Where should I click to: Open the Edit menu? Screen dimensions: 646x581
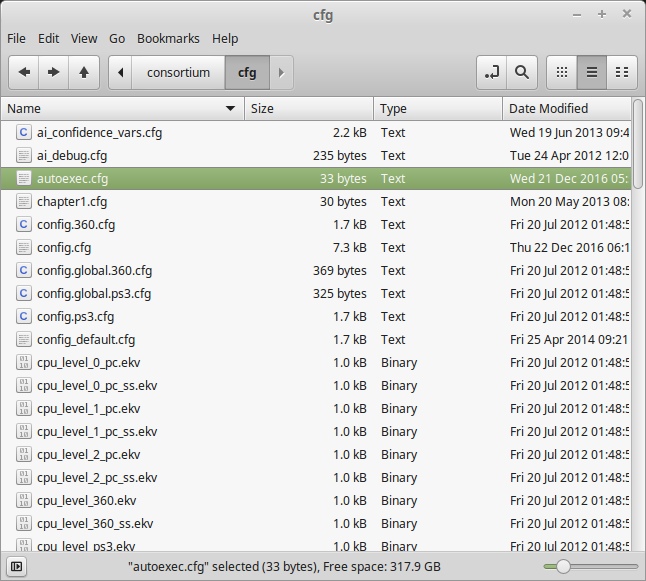(49, 39)
